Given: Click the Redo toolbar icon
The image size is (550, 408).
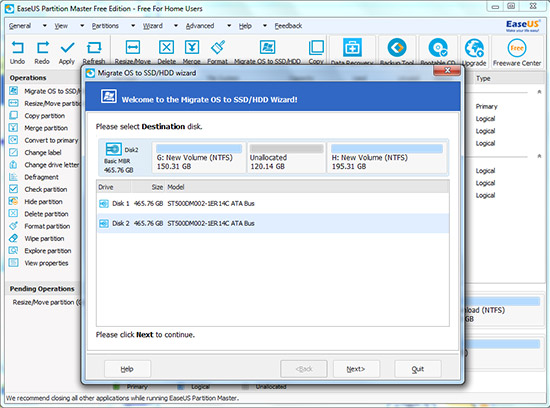Looking at the screenshot, I should (42, 48).
